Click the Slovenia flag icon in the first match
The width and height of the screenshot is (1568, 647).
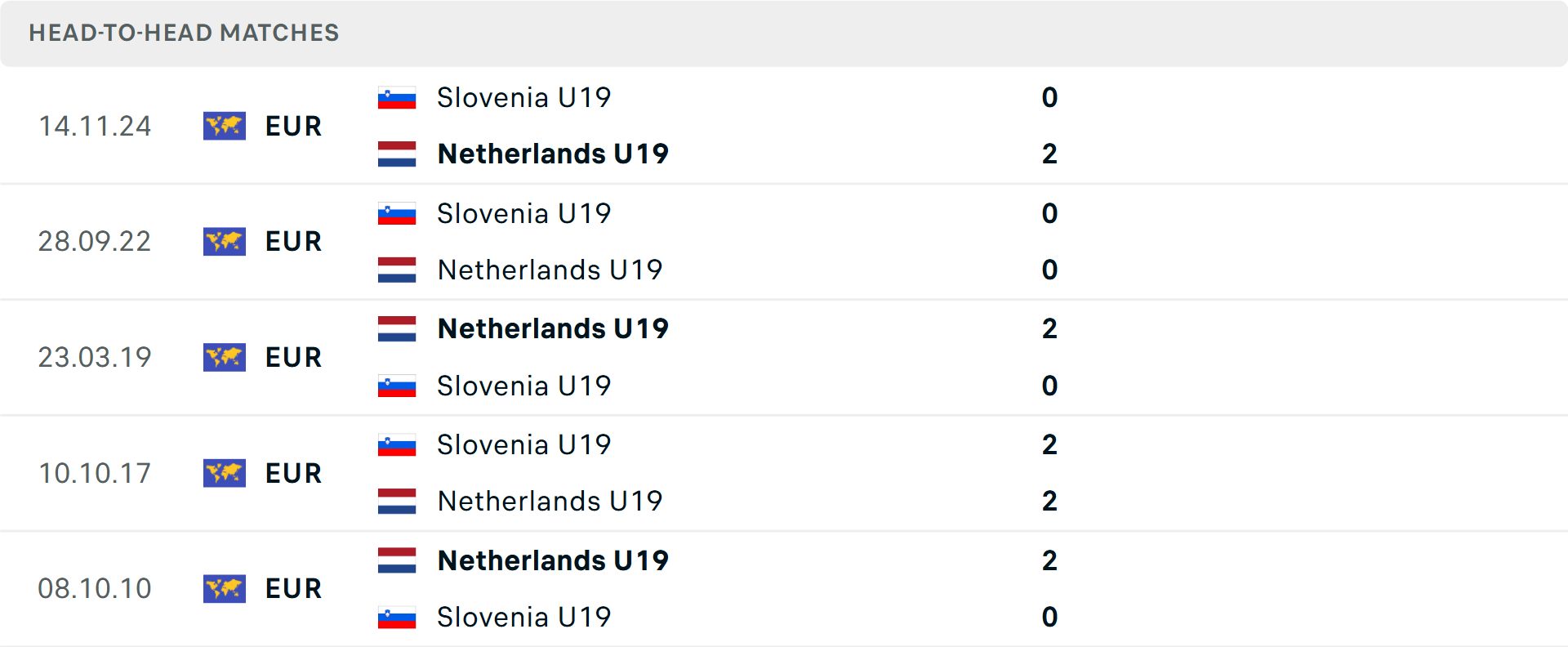396,96
